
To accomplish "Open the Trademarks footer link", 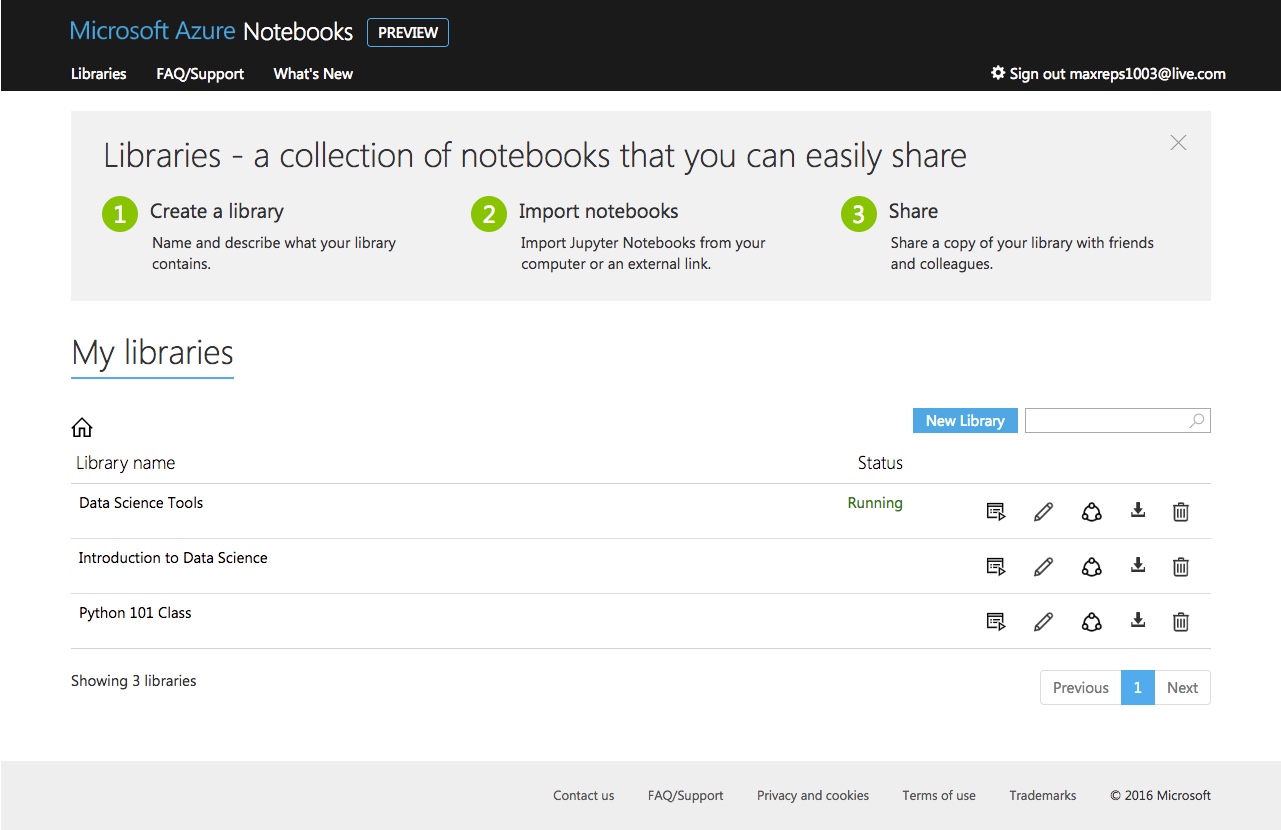I will pyautogui.click(x=1043, y=796).
